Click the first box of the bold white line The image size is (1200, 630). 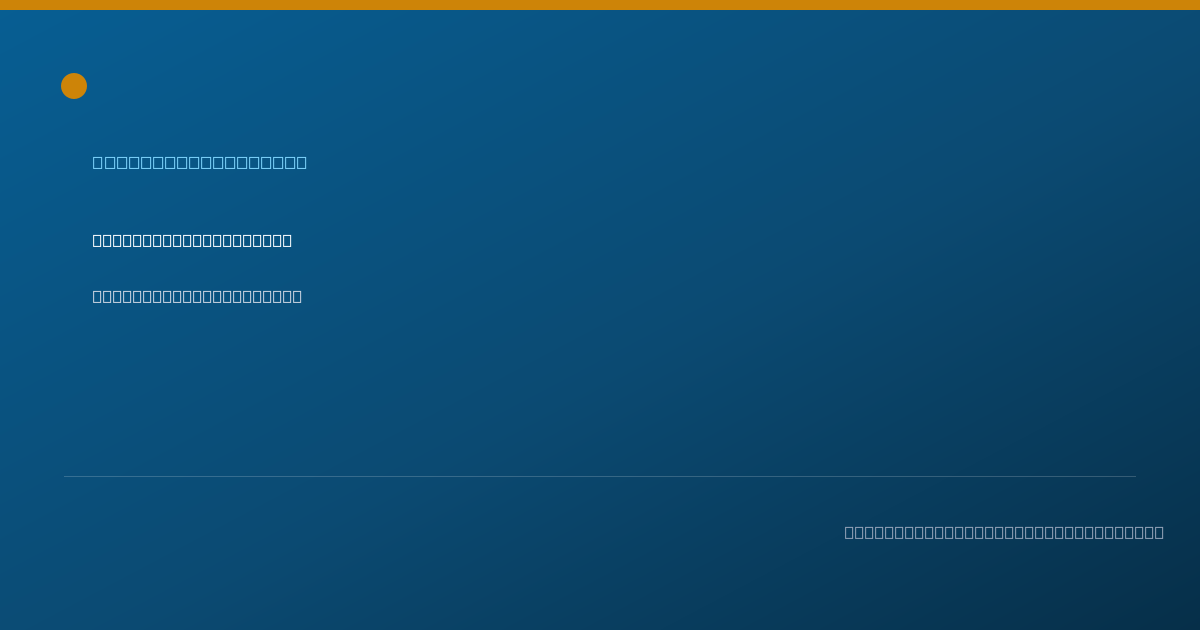(x=98, y=240)
